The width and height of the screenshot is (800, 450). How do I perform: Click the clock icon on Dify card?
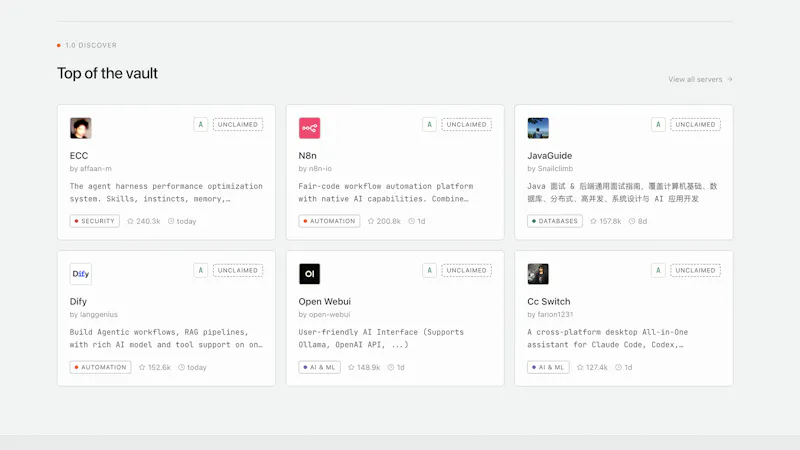tap(181, 367)
